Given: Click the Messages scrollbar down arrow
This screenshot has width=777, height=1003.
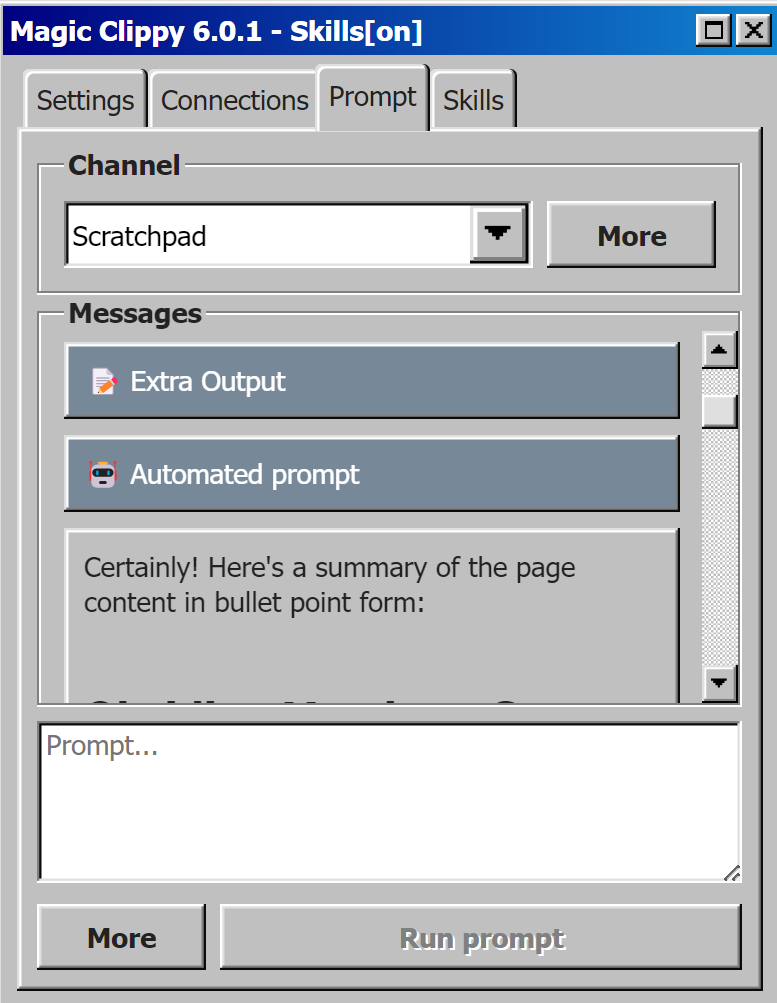Looking at the screenshot, I should [x=719, y=683].
